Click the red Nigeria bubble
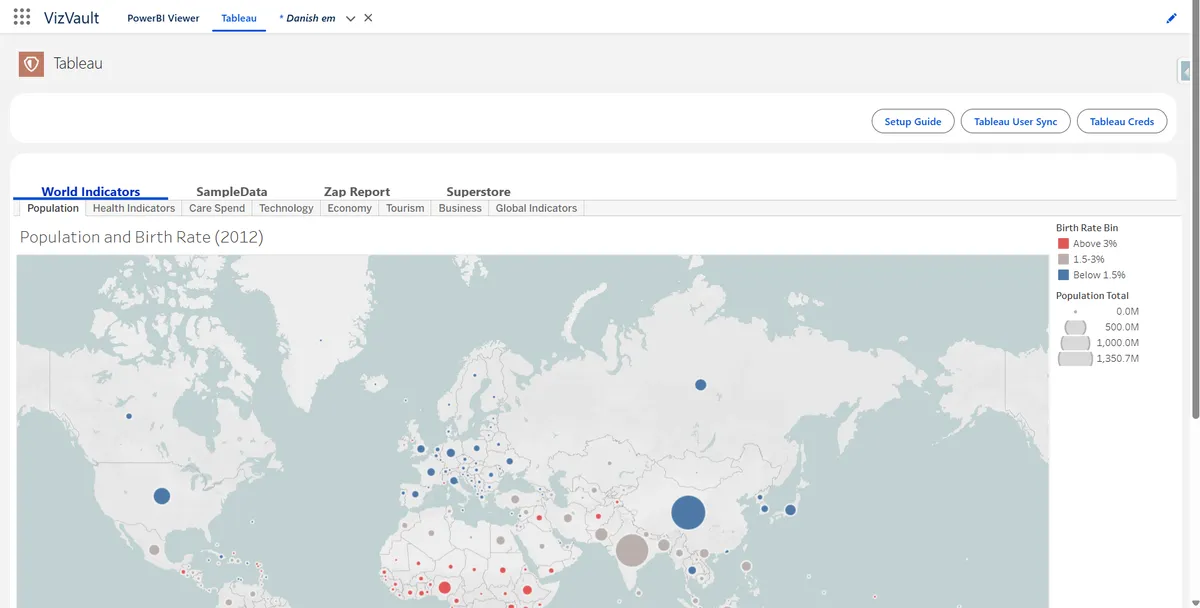Screen dimensions: 1200x608 (x=444, y=588)
